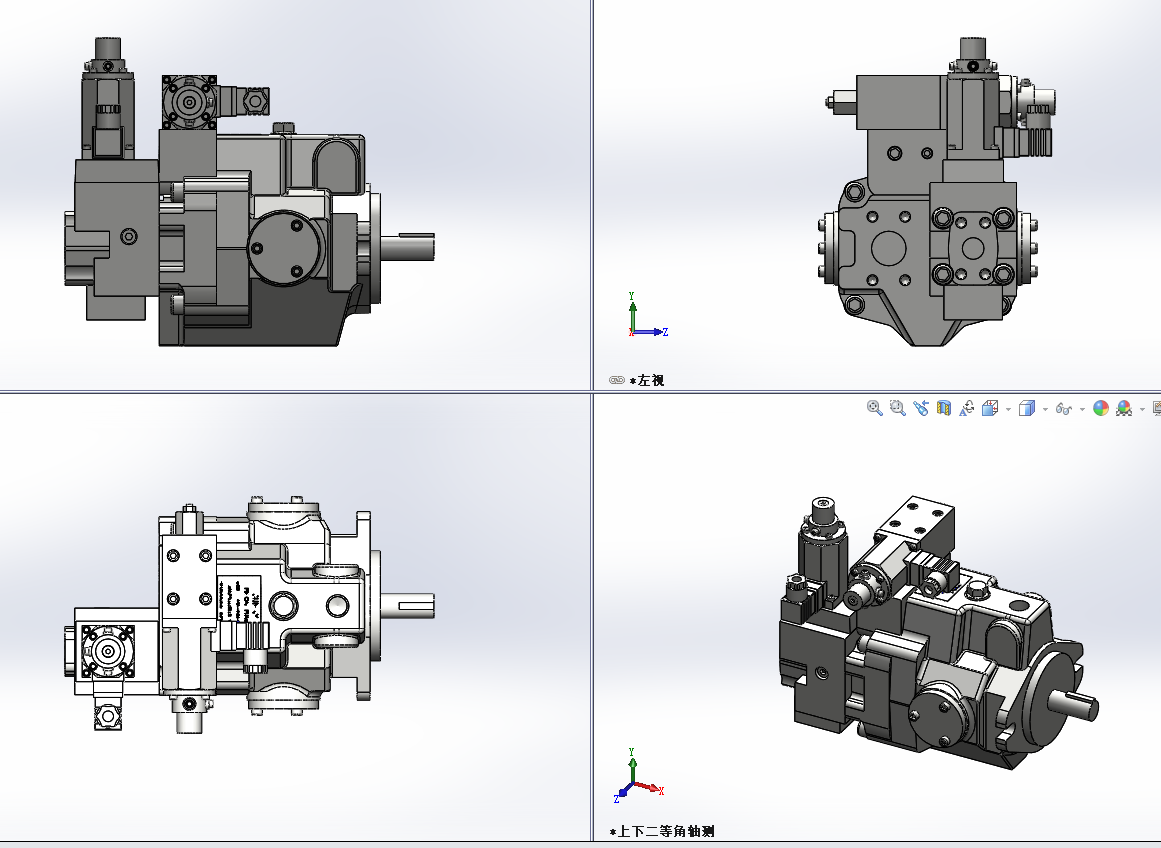Click the Previous View icon
This screenshot has width=1161, height=848.
pyautogui.click(x=920, y=408)
